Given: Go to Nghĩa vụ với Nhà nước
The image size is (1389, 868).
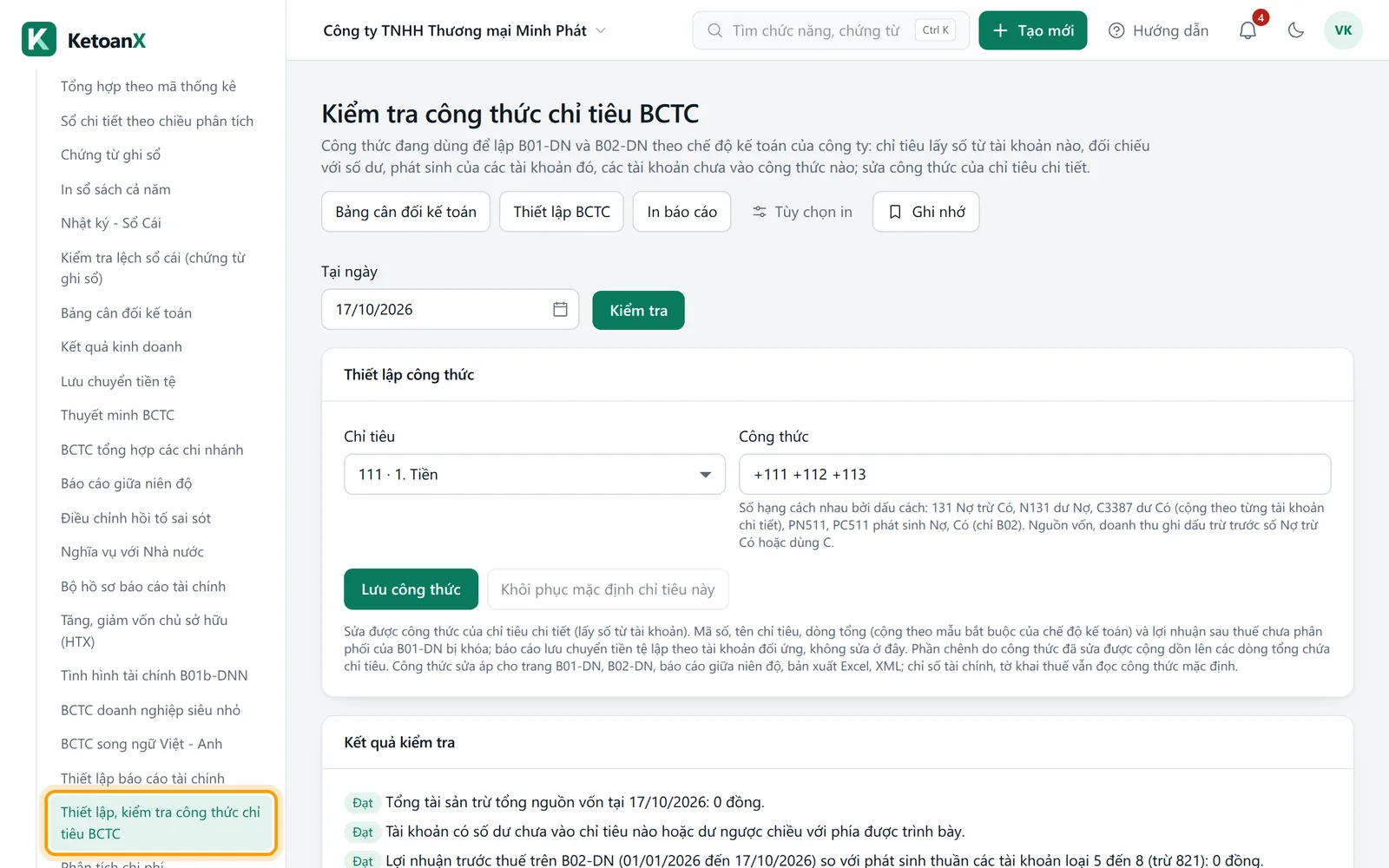Looking at the screenshot, I should click(132, 552).
